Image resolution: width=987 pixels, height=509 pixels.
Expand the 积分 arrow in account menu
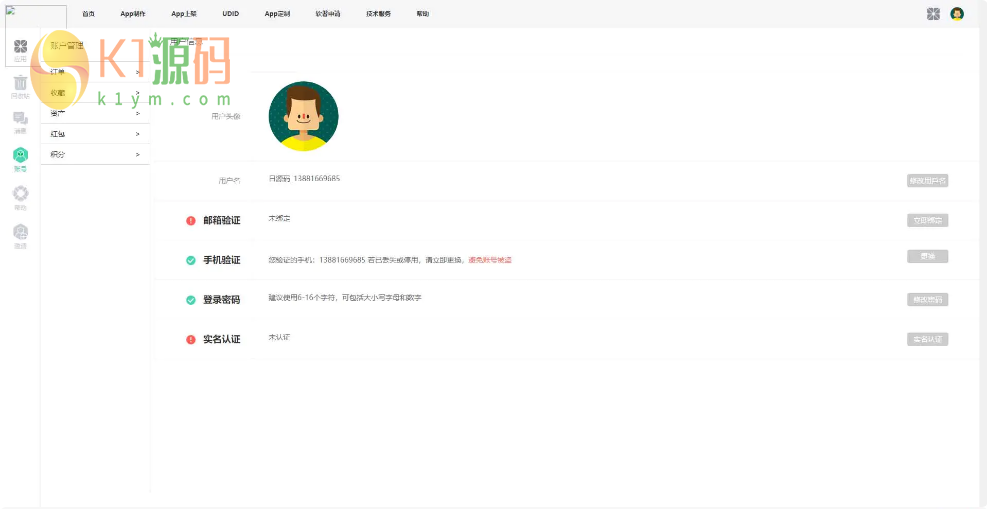[x=137, y=154]
